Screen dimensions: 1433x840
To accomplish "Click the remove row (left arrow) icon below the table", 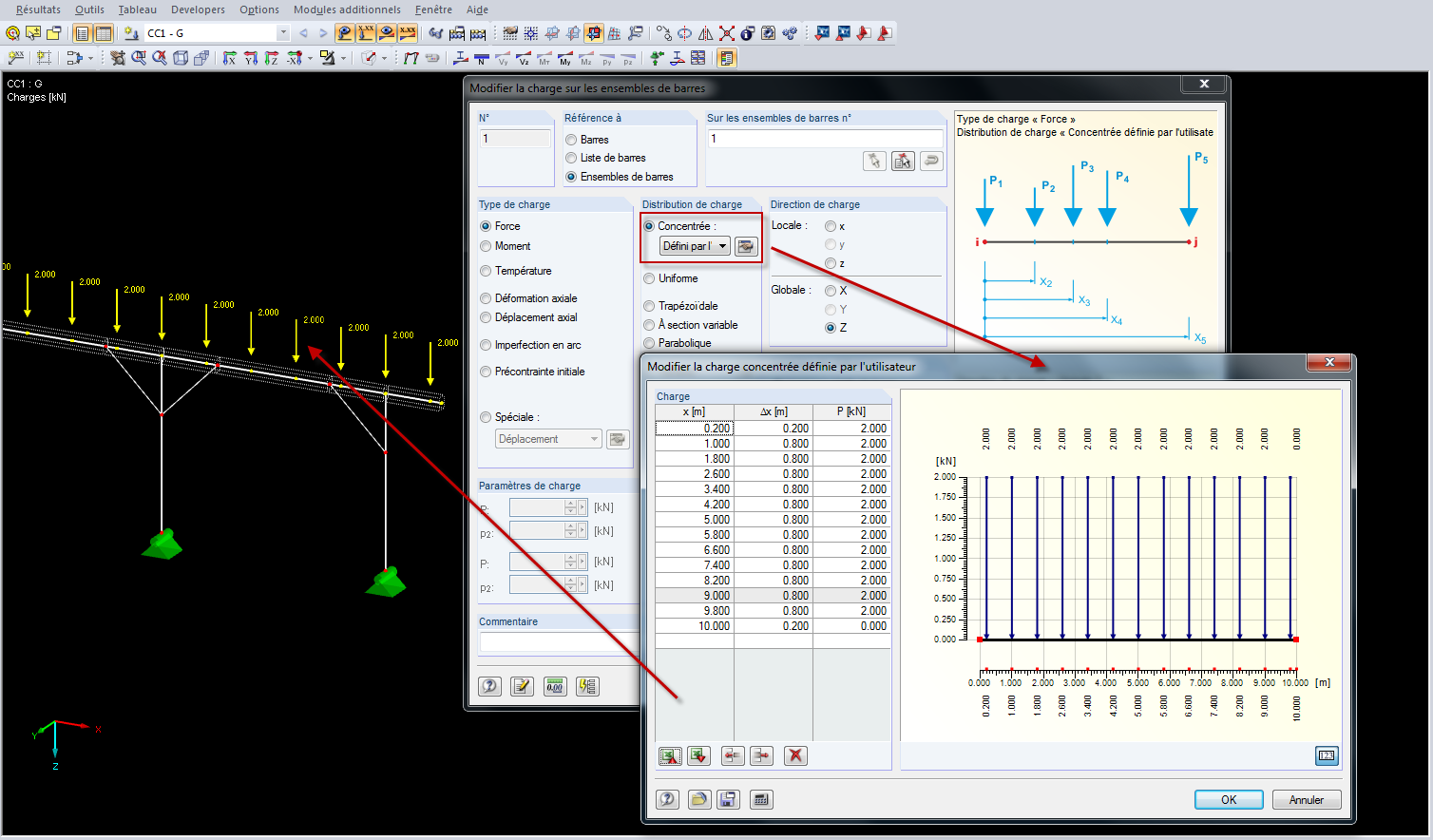I will [733, 756].
